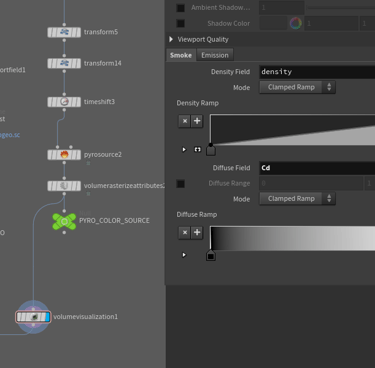Click the Diffuse Range first value field
Viewport: 375px width, 368px height.
click(311, 183)
